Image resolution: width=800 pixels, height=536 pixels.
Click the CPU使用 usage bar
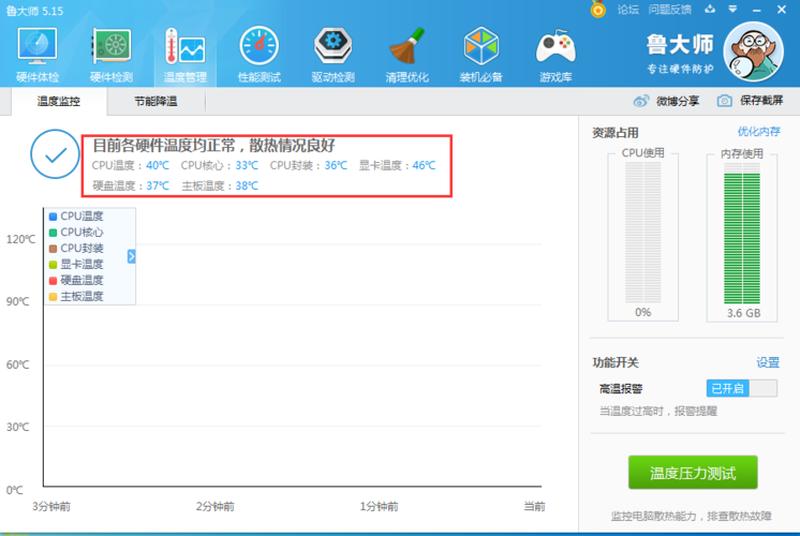(643, 232)
